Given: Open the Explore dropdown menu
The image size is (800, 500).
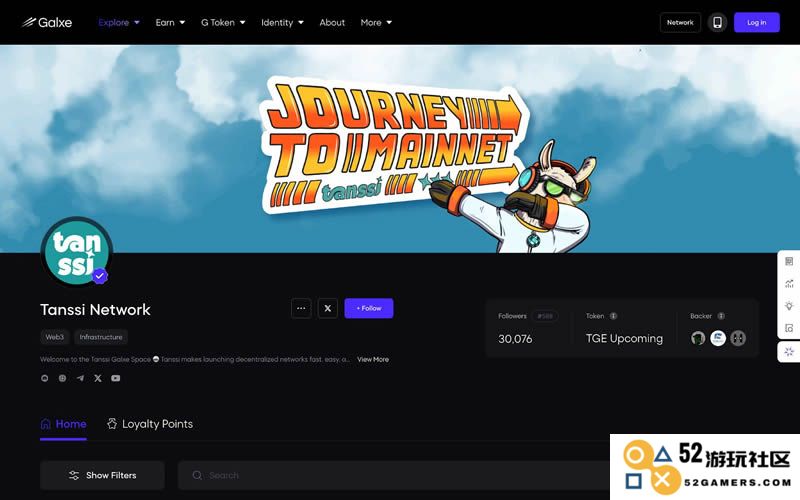Looking at the screenshot, I should pos(119,22).
